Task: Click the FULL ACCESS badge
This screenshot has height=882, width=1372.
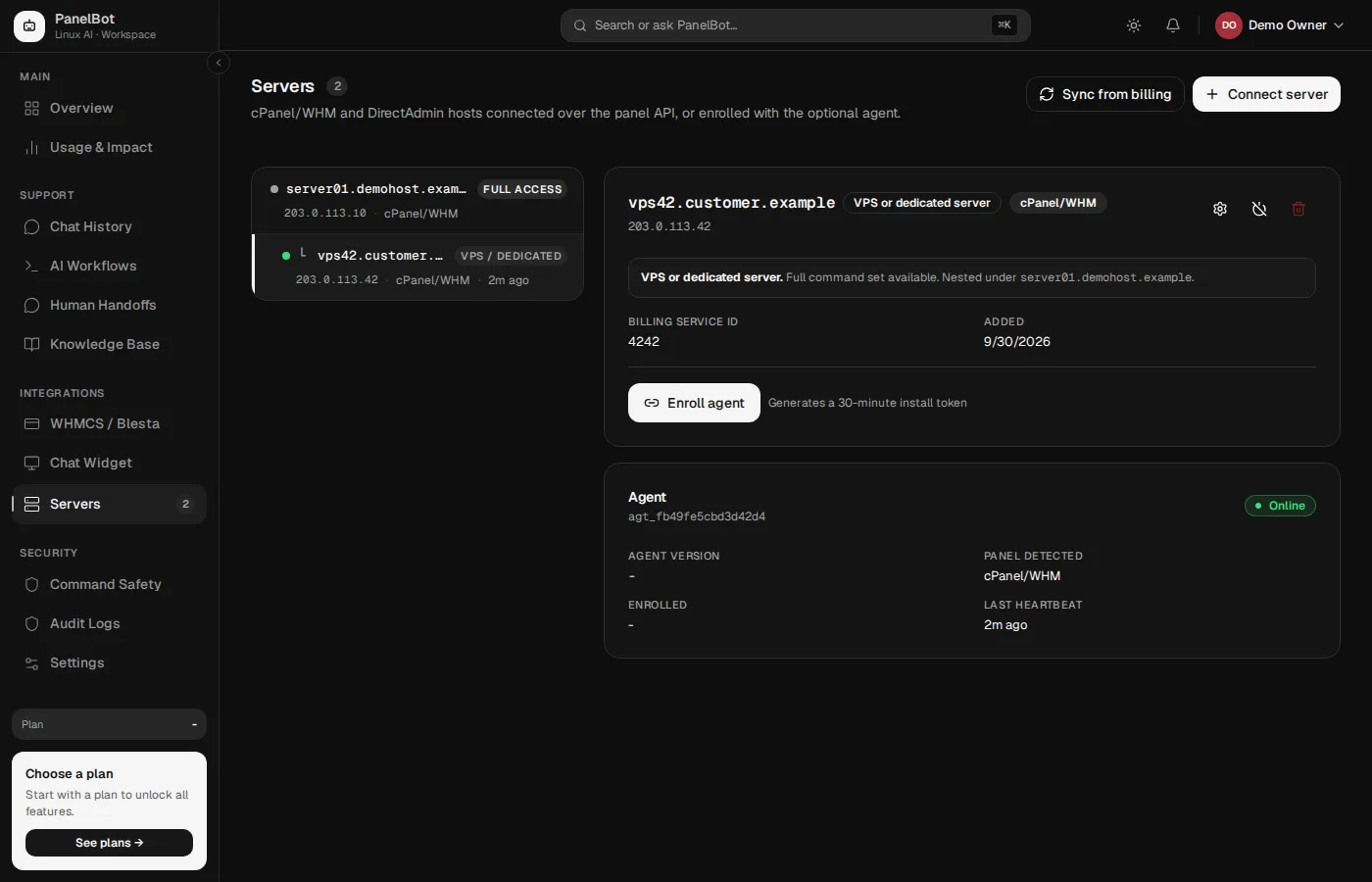Action: (x=522, y=189)
